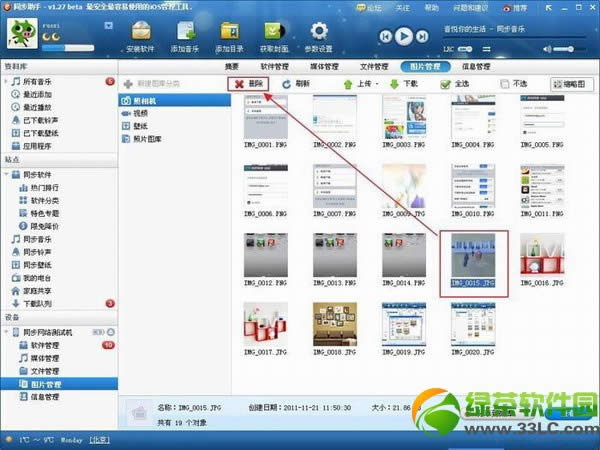This screenshot has height=450, width=600.
Task: Click 新建图库分类 new category button
Action: (x=152, y=84)
